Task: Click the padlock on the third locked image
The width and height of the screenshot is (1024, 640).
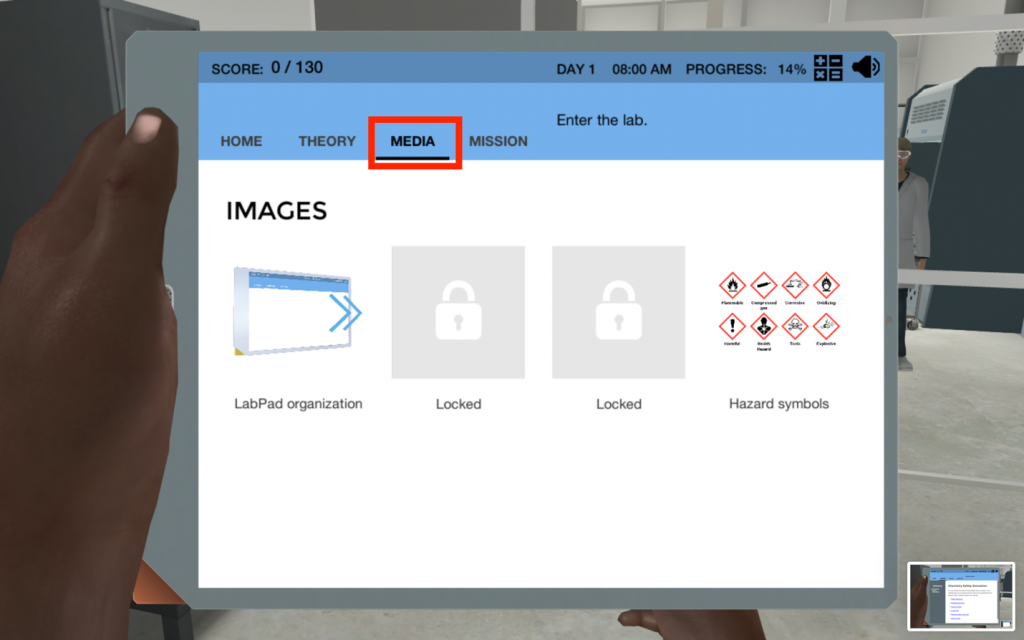Action: pyautogui.click(x=618, y=312)
